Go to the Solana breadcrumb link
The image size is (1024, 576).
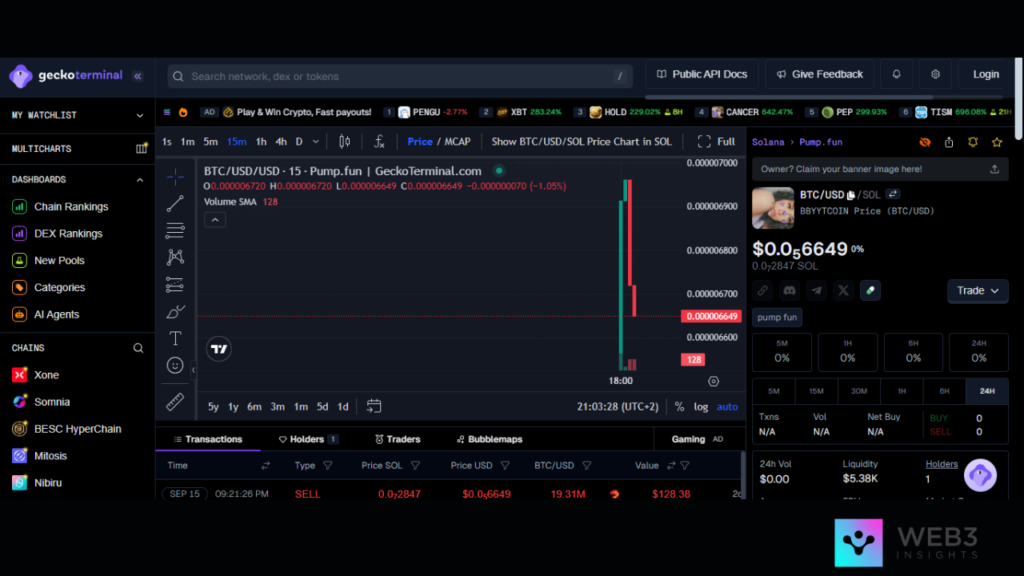pos(768,142)
